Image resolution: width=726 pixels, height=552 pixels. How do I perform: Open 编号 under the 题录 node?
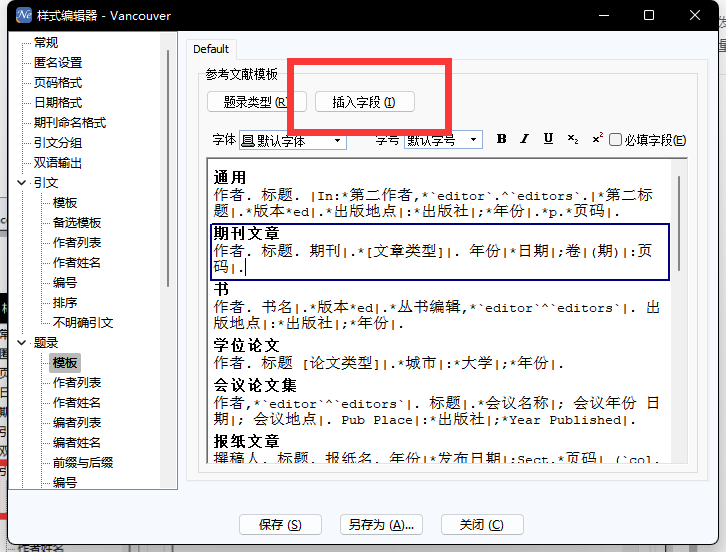(x=65, y=483)
